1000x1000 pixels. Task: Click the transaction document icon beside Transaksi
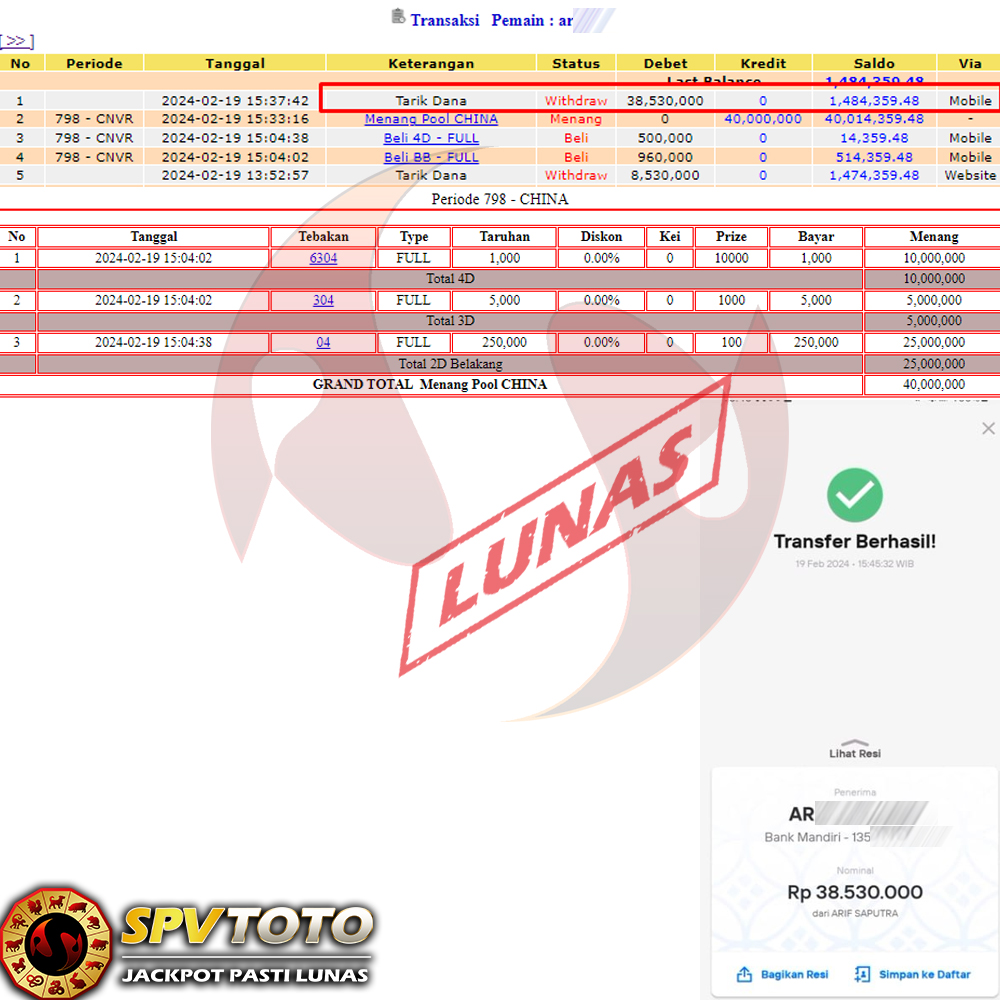click(x=398, y=16)
